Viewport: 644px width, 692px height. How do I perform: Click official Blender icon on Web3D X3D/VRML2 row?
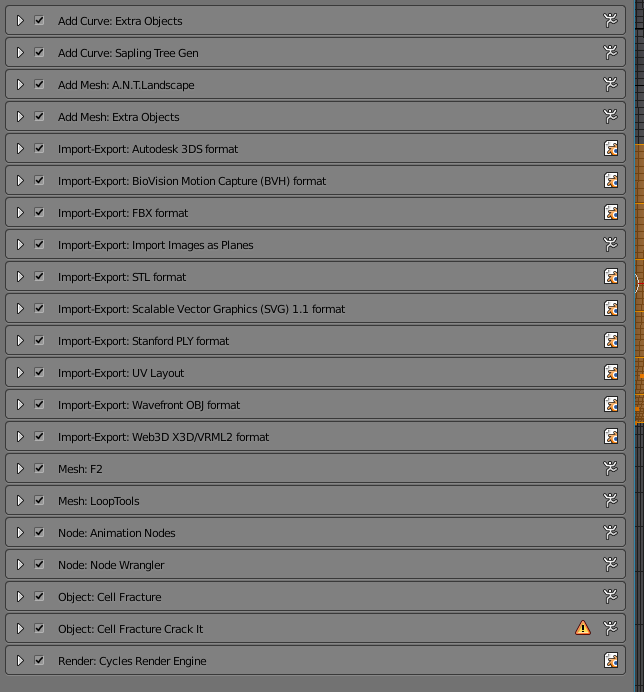click(x=611, y=436)
